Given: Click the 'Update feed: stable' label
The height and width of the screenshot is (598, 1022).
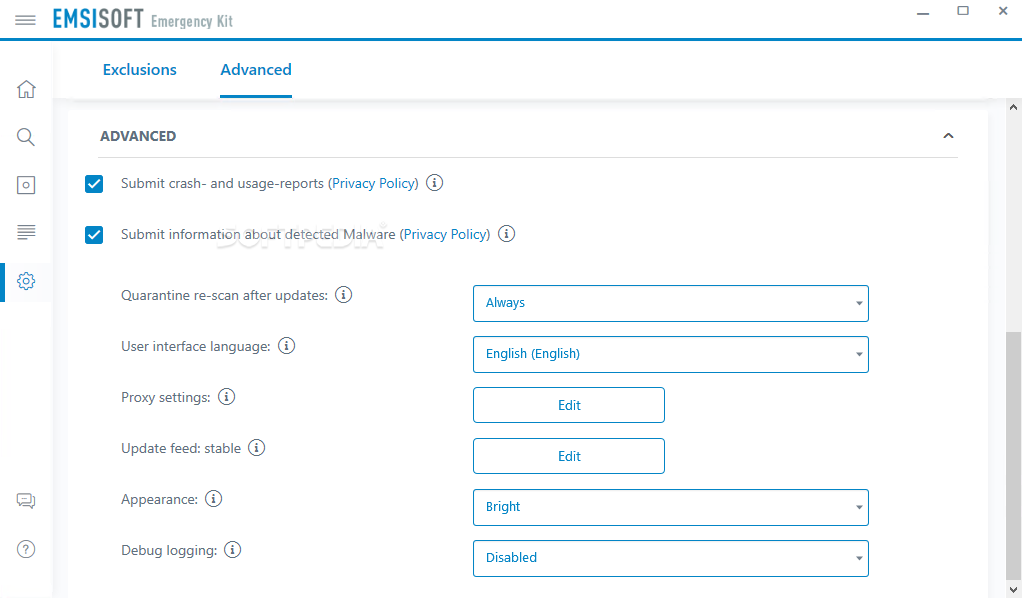Looking at the screenshot, I should 181,449.
